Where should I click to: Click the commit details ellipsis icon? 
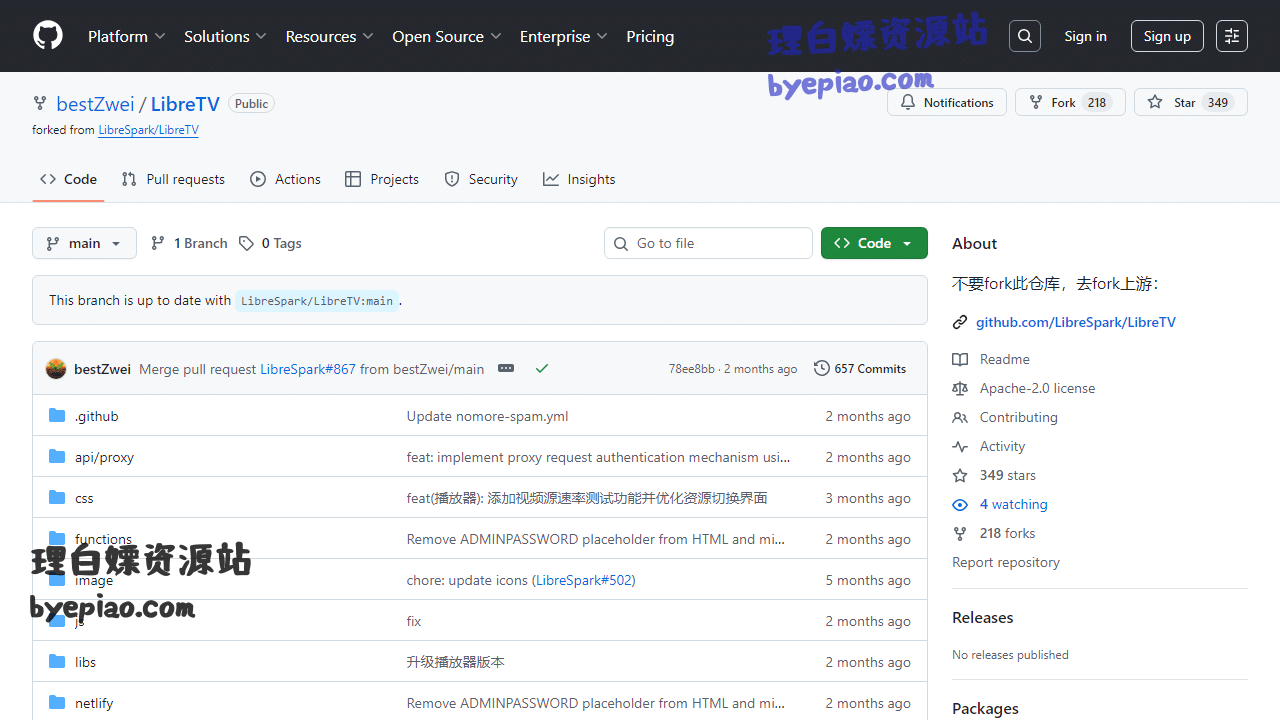(506, 368)
